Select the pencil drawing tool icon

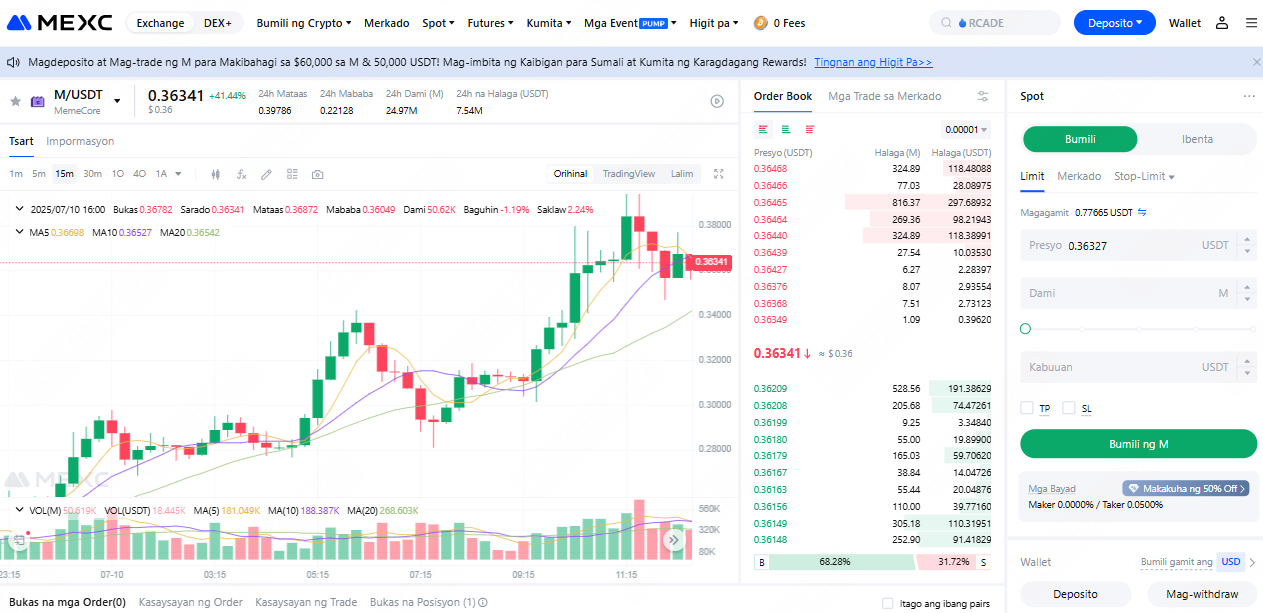pos(266,174)
